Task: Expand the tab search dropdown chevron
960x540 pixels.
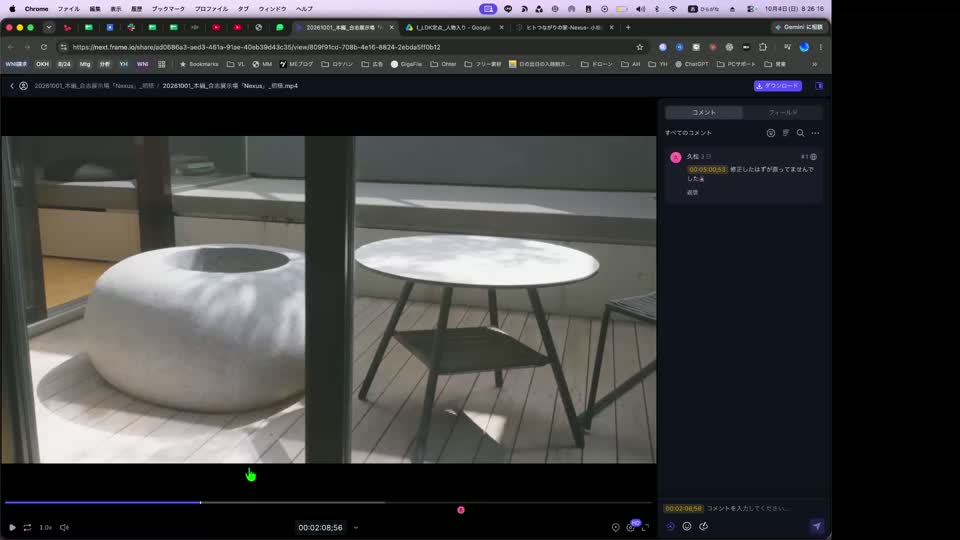Action: click(x=49, y=27)
